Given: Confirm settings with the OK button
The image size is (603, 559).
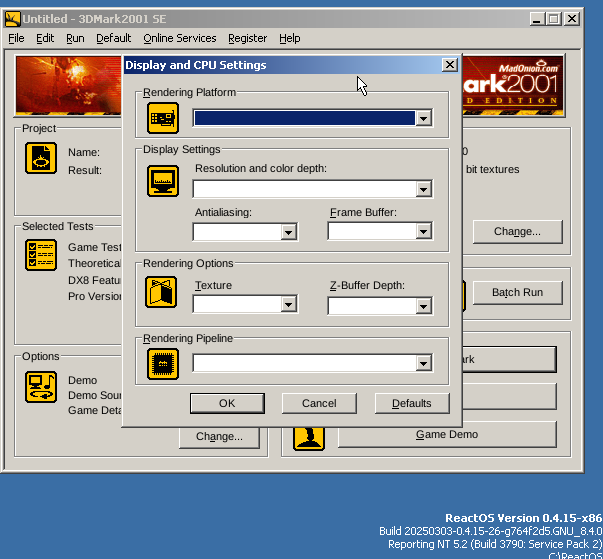Looking at the screenshot, I should coord(227,403).
